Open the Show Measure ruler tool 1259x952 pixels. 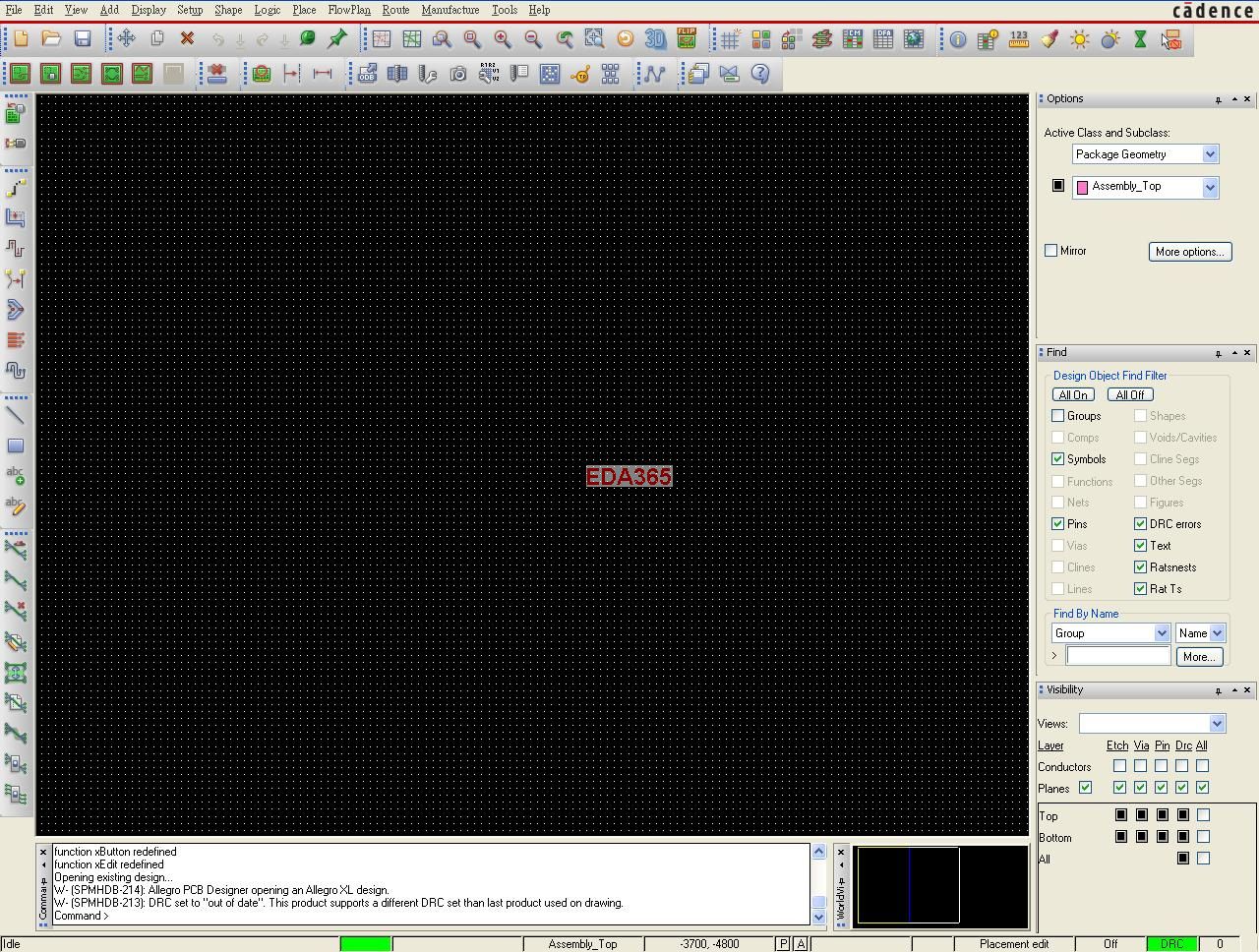1019,39
